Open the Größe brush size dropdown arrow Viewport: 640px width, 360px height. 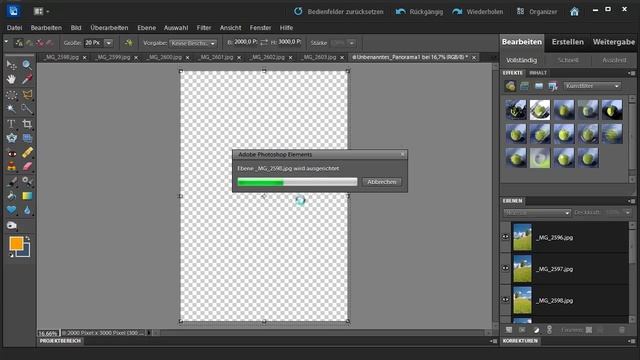[x=109, y=43]
